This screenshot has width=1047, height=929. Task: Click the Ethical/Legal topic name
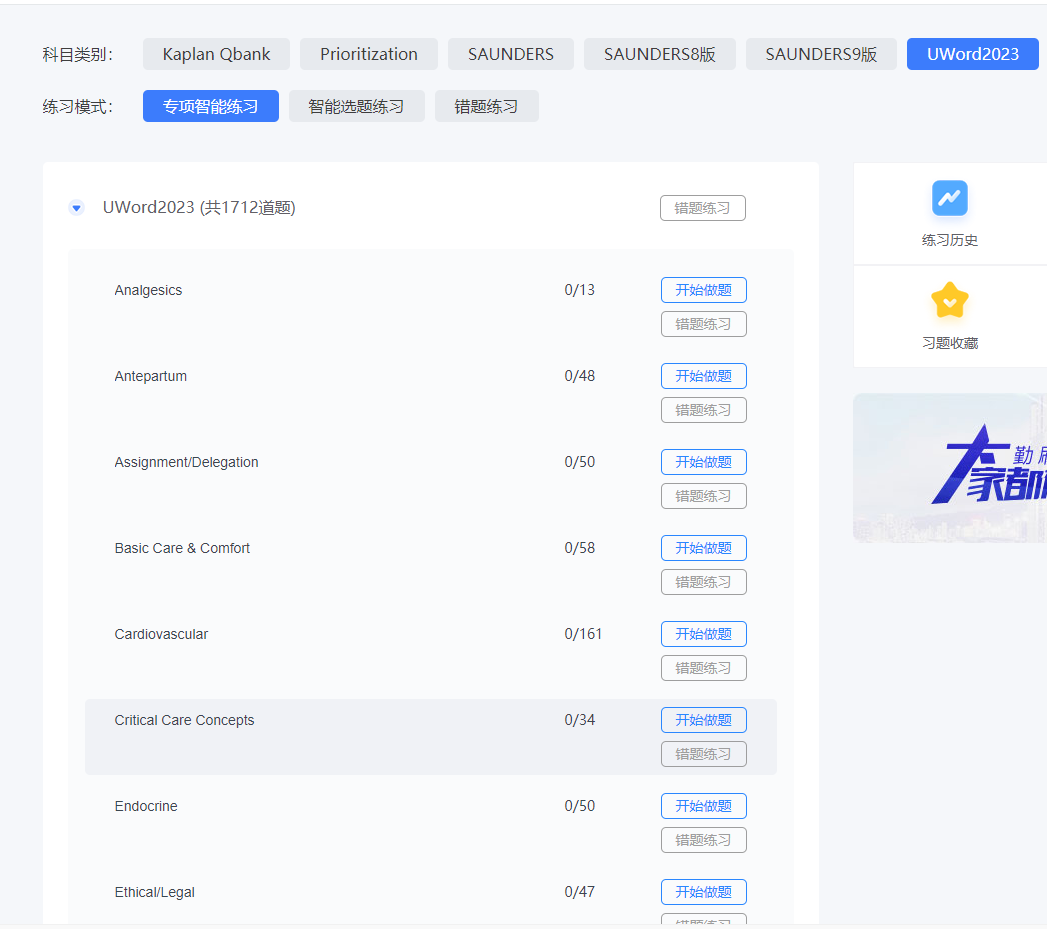point(155,892)
